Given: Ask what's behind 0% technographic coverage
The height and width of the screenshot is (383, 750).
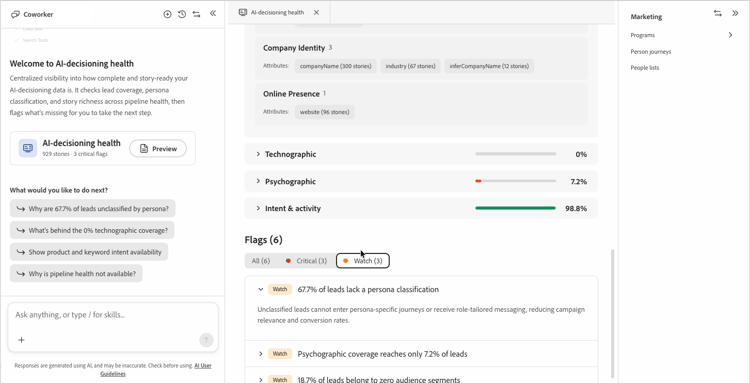Looking at the screenshot, I should 92,230.
